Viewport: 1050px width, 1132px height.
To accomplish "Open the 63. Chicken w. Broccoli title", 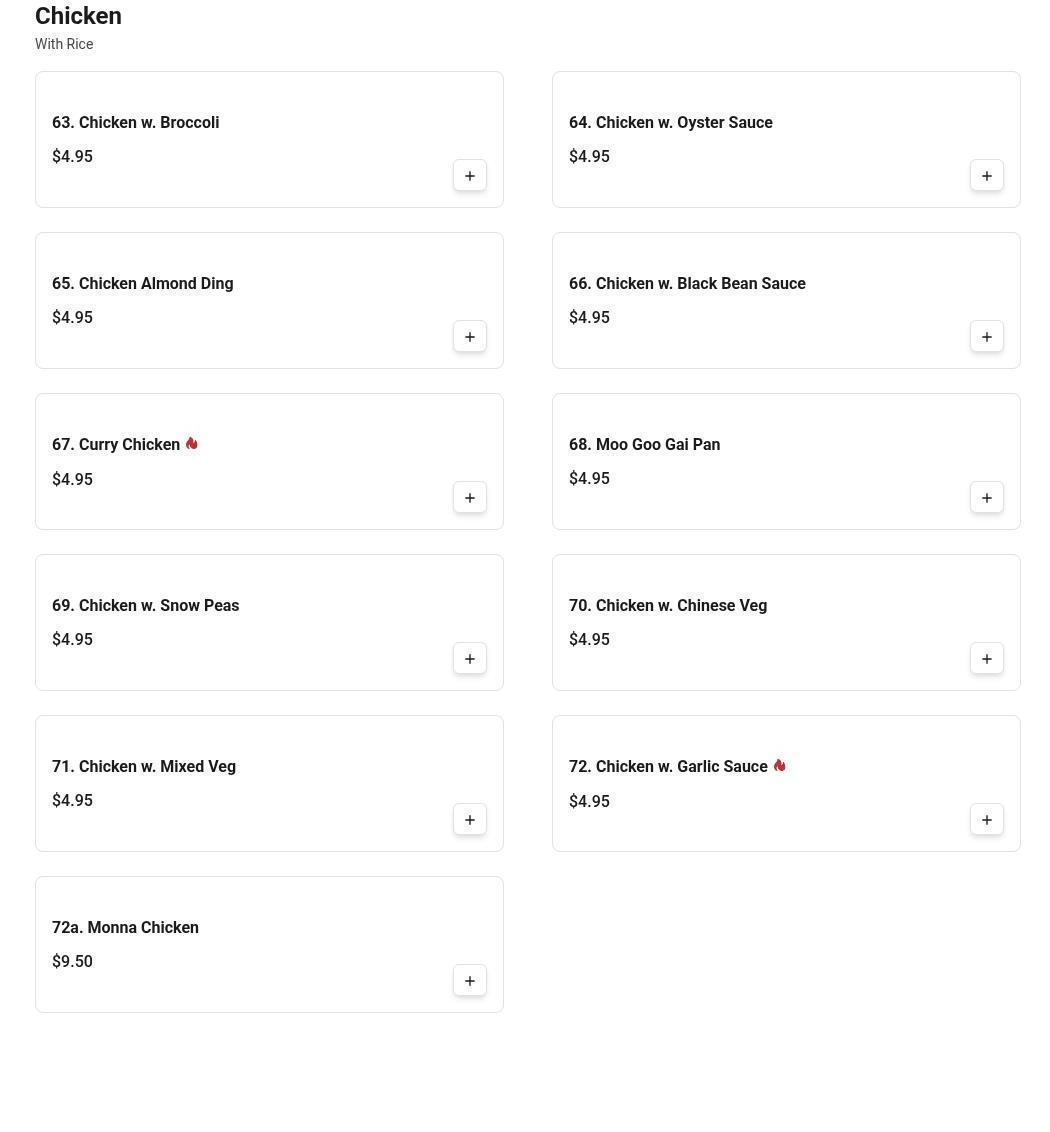I will 136,122.
